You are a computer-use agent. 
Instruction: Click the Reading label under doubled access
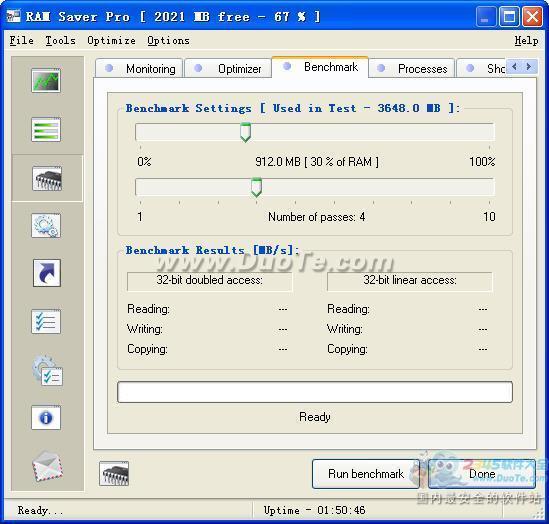[x=148, y=309]
